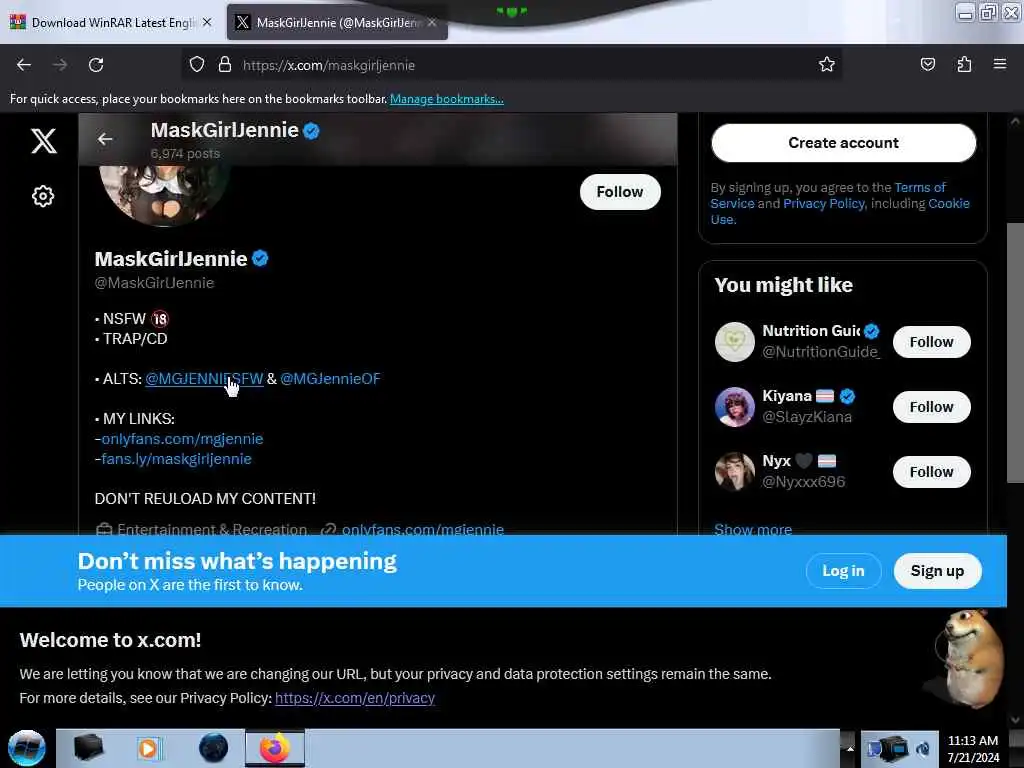Open the Pocket save icon

click(x=927, y=65)
